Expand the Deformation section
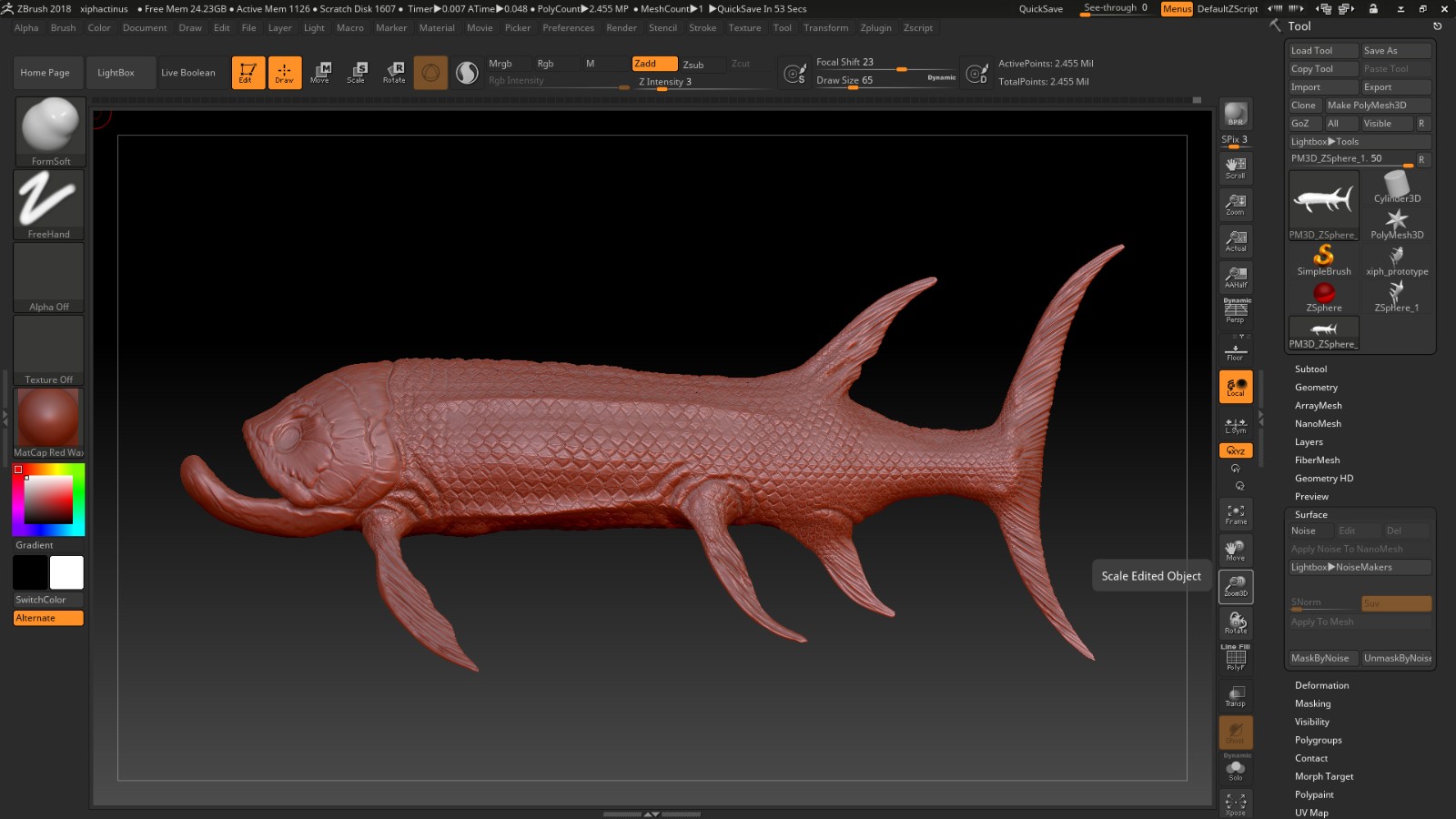1456x819 pixels. coord(1321,685)
